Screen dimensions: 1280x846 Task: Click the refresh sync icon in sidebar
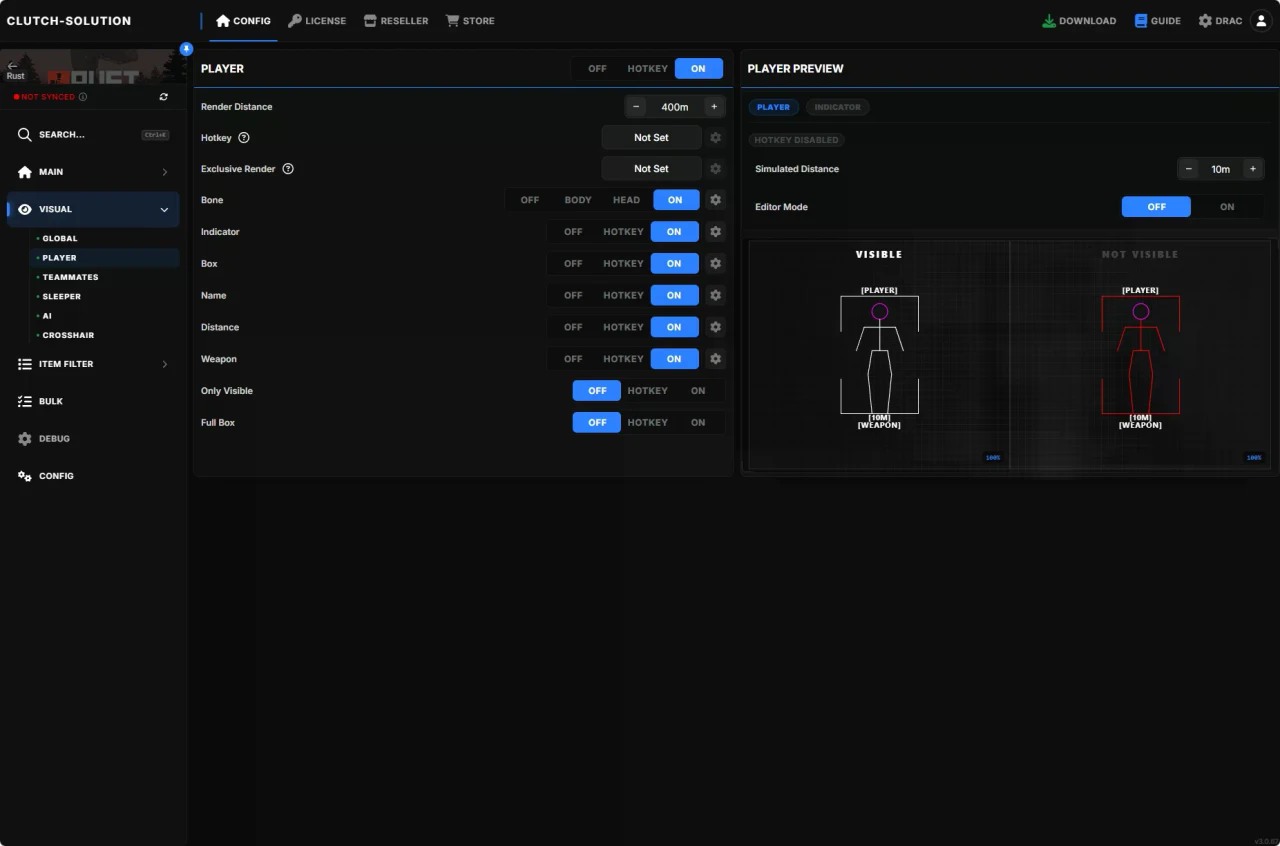coord(164,97)
